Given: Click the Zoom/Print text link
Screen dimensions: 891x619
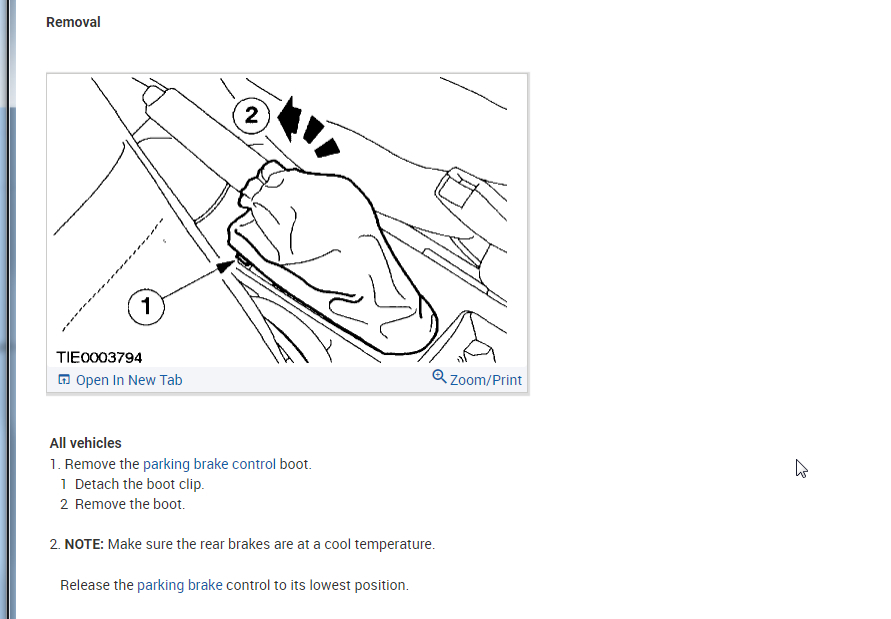Looking at the screenshot, I should [x=486, y=380].
